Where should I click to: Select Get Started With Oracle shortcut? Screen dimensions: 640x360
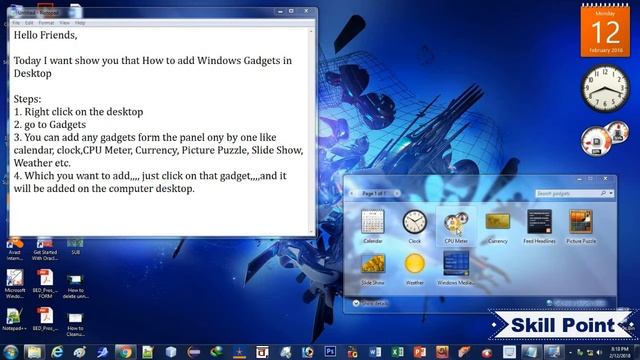[x=45, y=250]
